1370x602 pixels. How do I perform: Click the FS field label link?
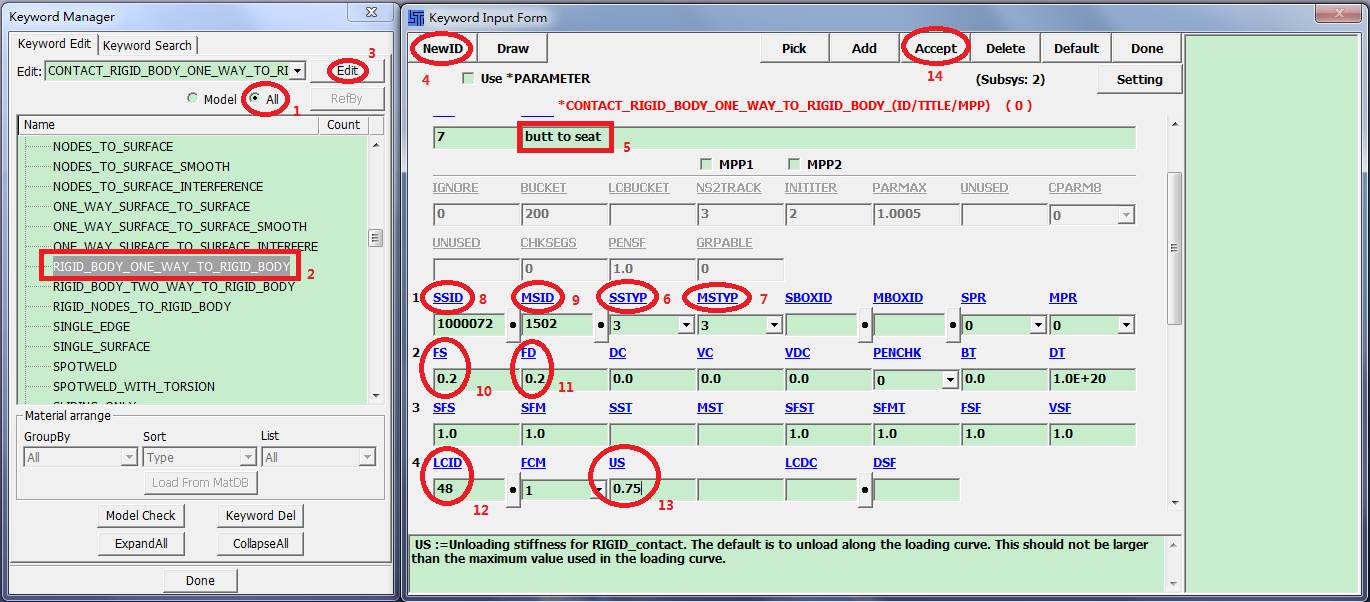[441, 353]
